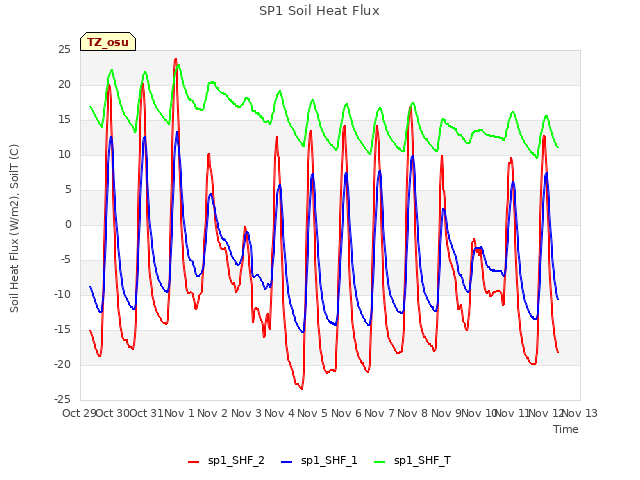Click the chart title SP1 Soil Heat Flux
Image resolution: width=640 pixels, height=480 pixels.
coord(319,11)
